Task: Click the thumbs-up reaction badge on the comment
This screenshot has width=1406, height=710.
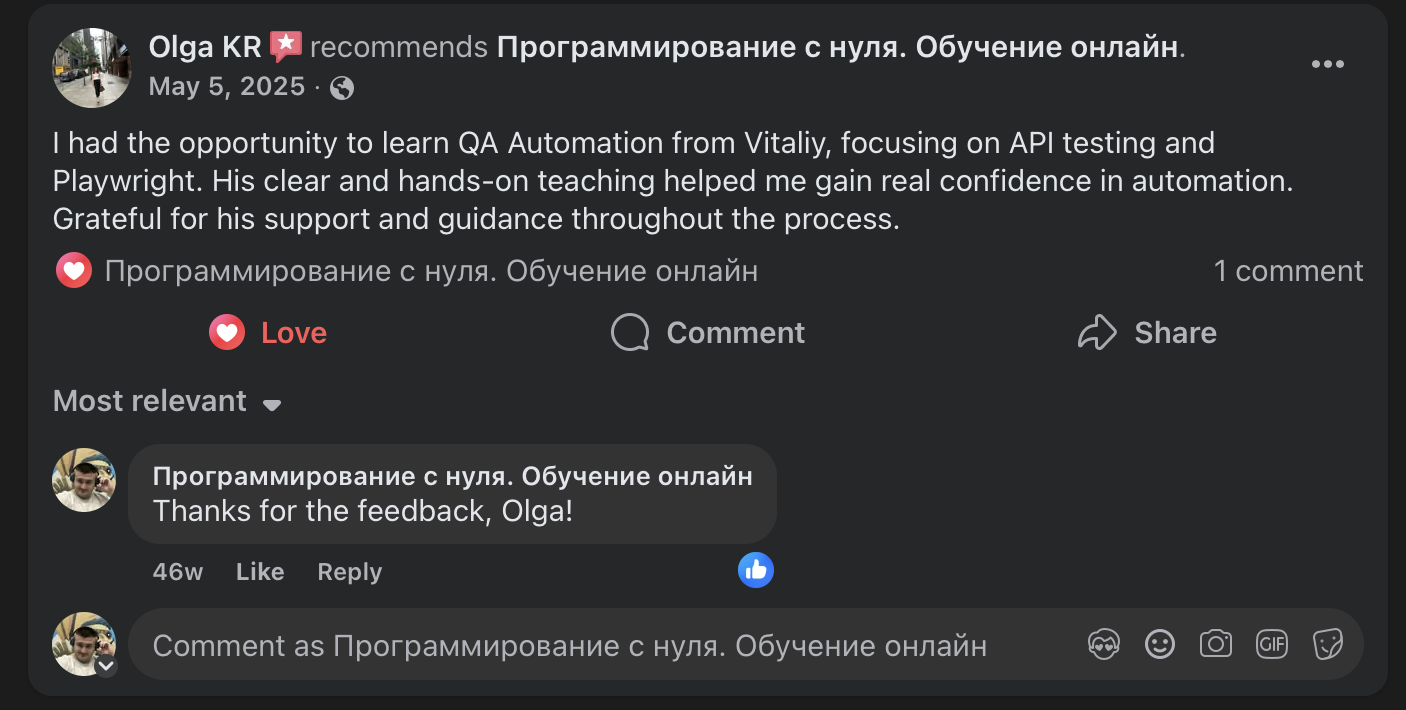Action: pos(756,570)
